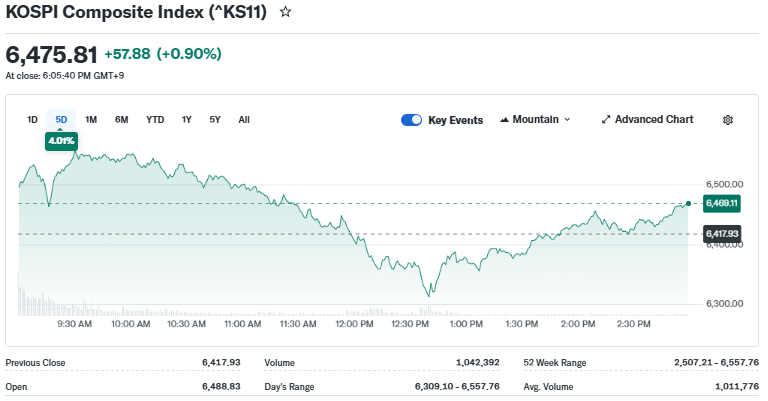Click the Volume label

coord(280,363)
